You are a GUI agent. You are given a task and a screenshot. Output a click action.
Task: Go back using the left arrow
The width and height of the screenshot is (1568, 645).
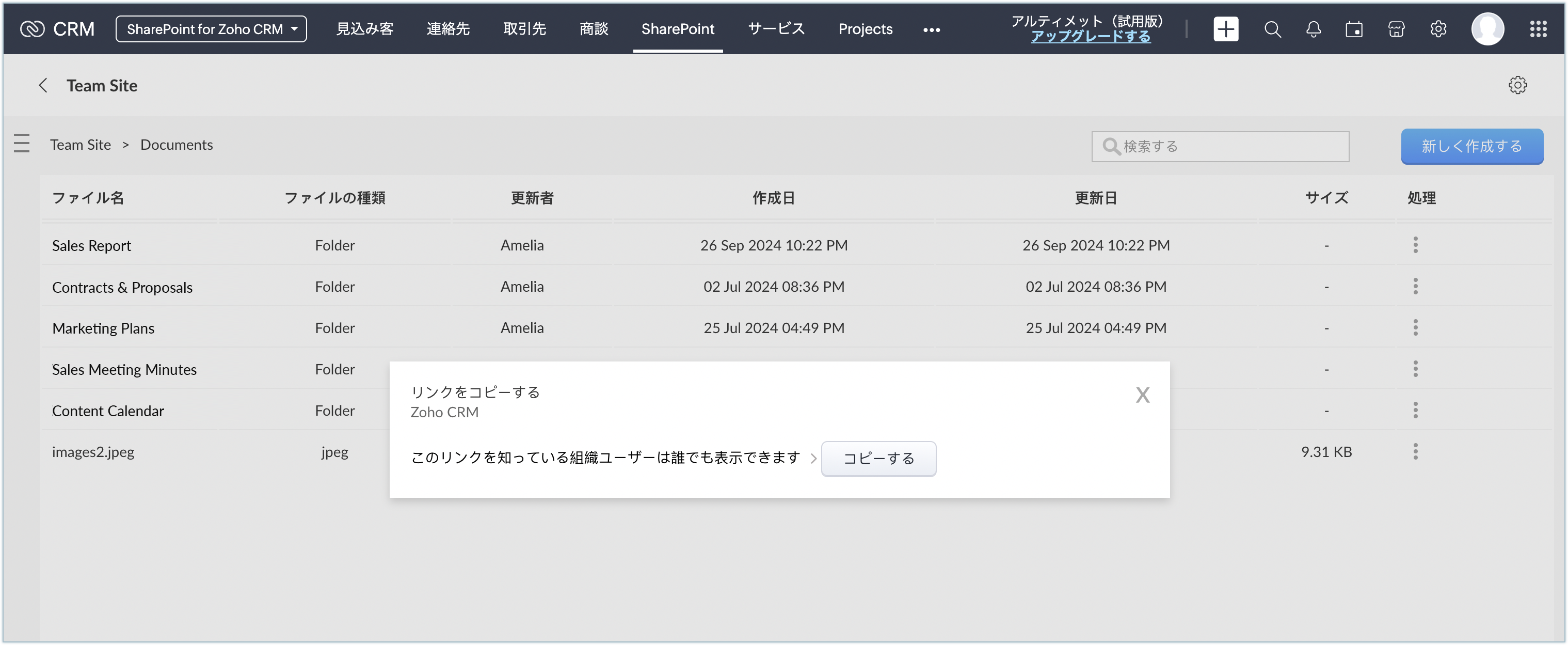43,85
